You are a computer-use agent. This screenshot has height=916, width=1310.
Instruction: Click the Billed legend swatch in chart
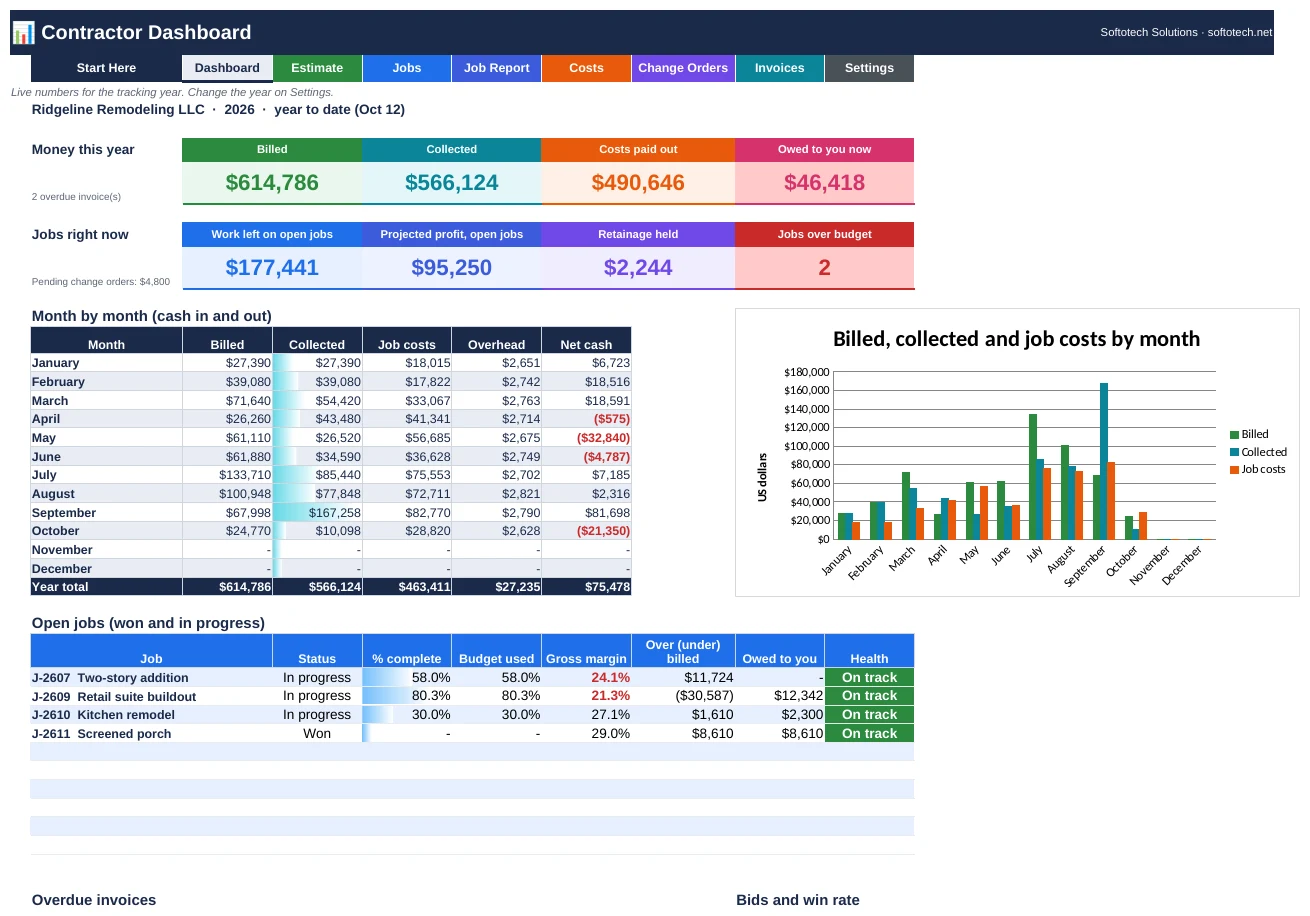pyautogui.click(x=1235, y=434)
